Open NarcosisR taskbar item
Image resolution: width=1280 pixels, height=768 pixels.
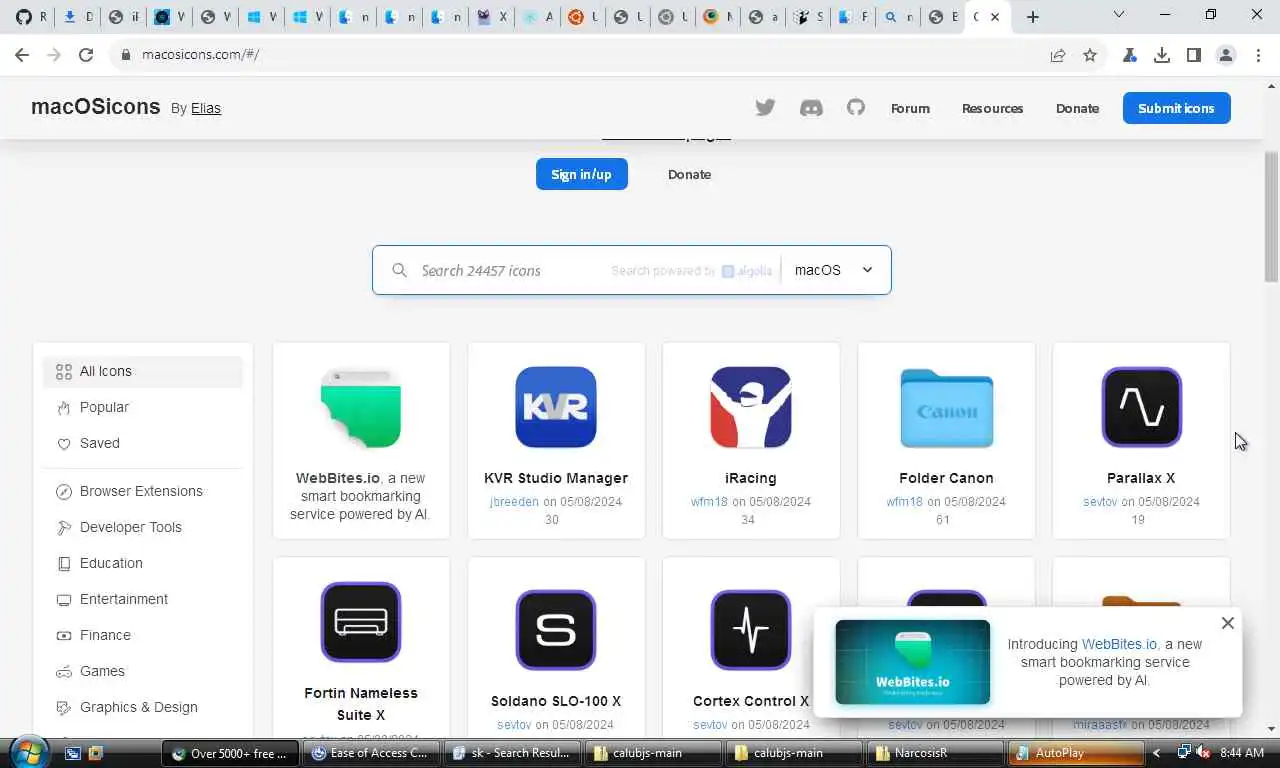tap(934, 753)
